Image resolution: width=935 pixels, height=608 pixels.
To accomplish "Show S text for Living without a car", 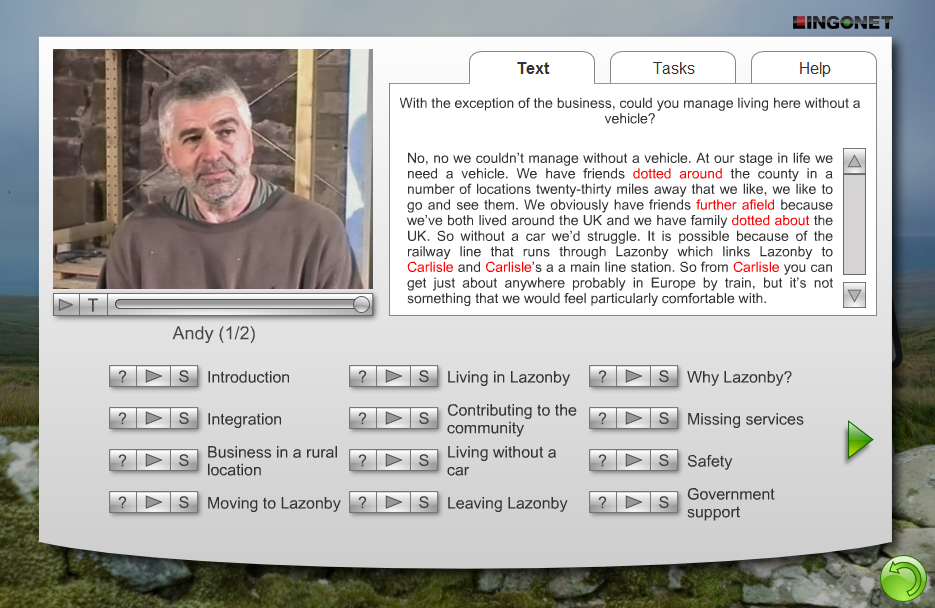I will [424, 460].
